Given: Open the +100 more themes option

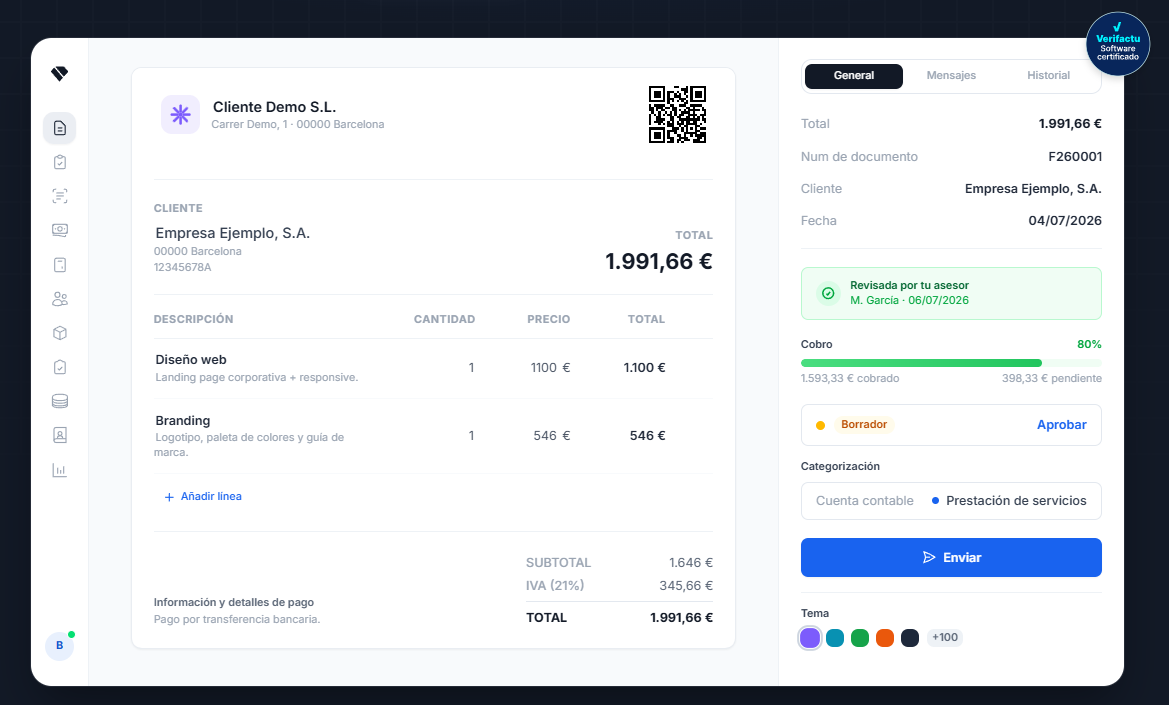Looking at the screenshot, I should point(945,638).
